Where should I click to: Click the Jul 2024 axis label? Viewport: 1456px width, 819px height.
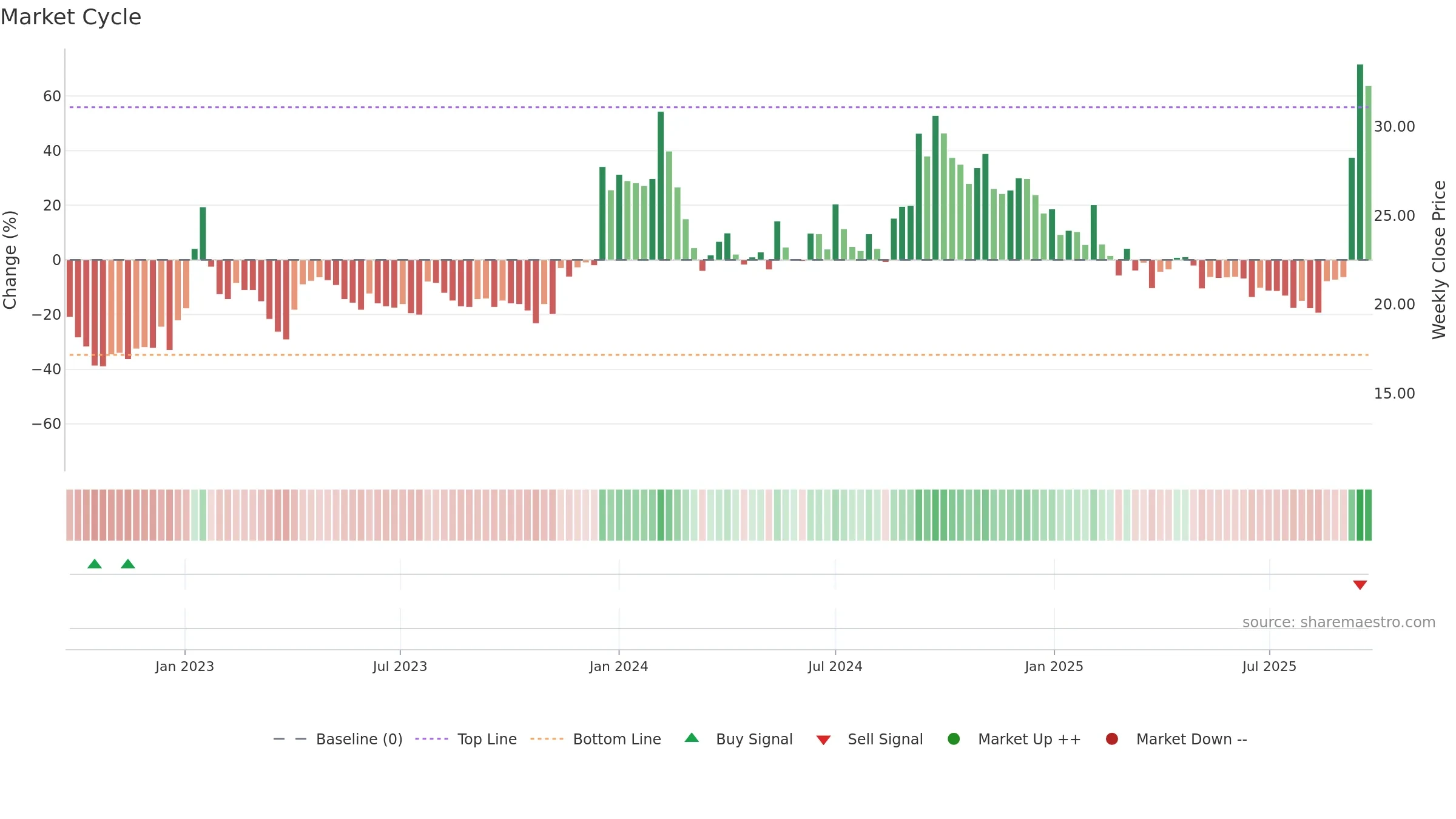[x=835, y=666]
